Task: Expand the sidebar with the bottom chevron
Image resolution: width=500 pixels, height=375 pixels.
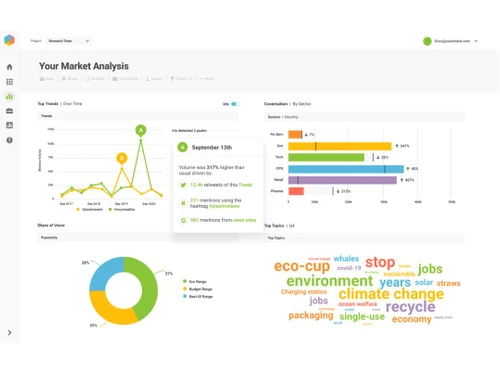Action: (10, 332)
